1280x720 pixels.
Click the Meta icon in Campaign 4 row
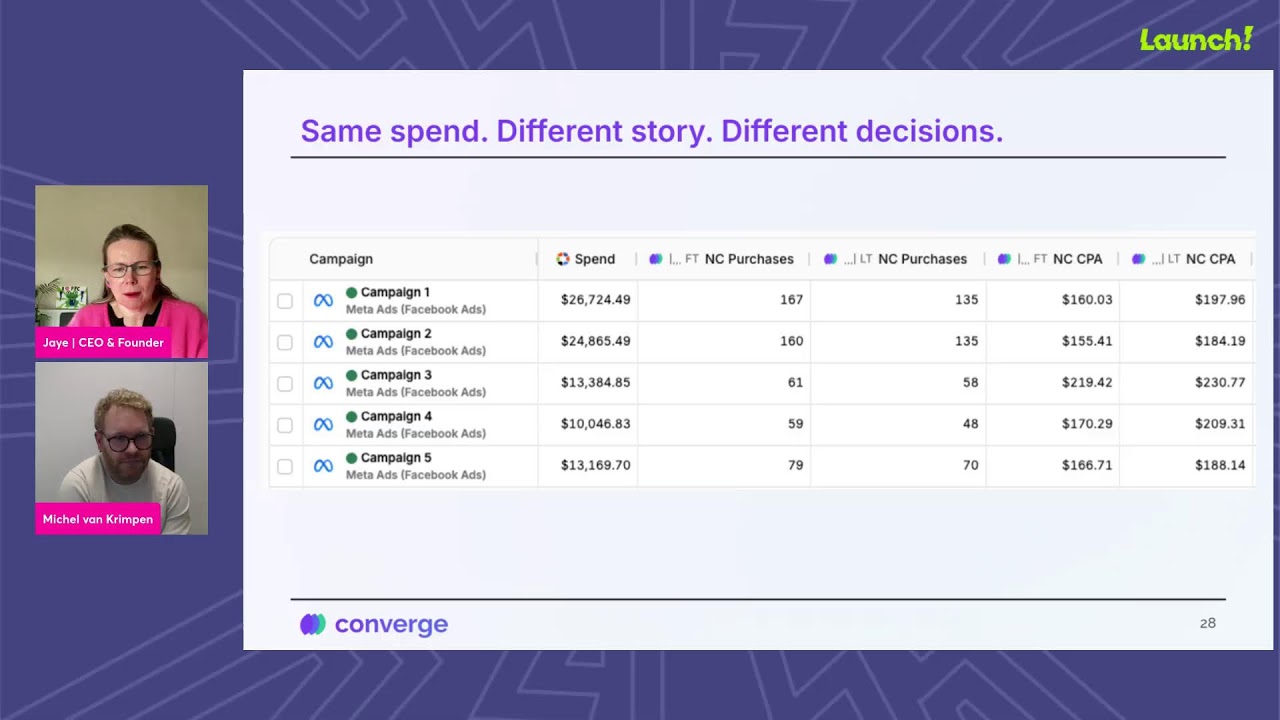click(x=323, y=424)
